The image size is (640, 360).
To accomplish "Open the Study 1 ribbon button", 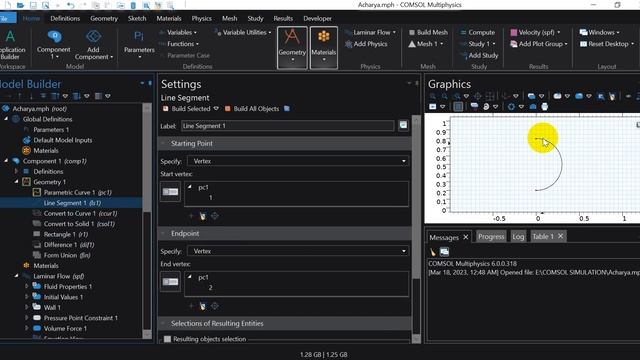I will point(478,44).
